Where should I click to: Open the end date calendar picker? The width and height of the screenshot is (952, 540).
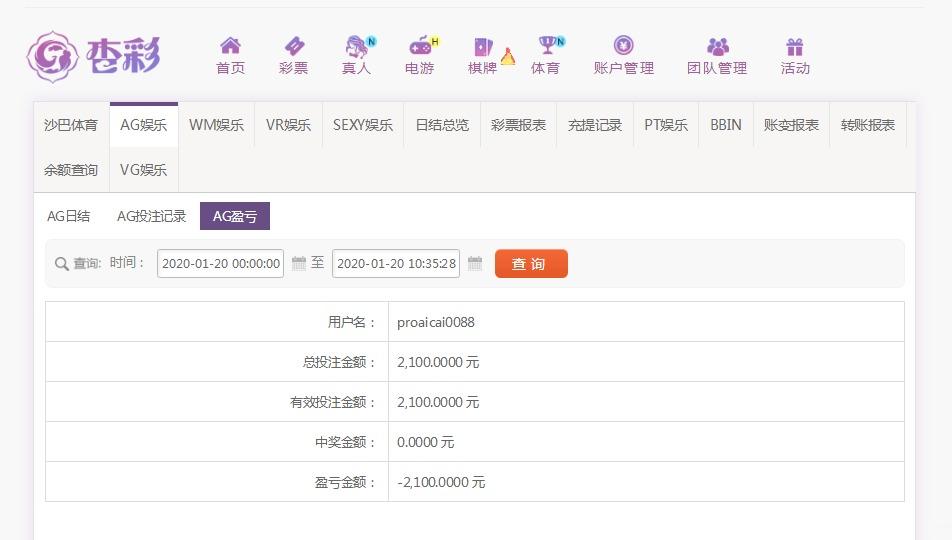[475, 263]
